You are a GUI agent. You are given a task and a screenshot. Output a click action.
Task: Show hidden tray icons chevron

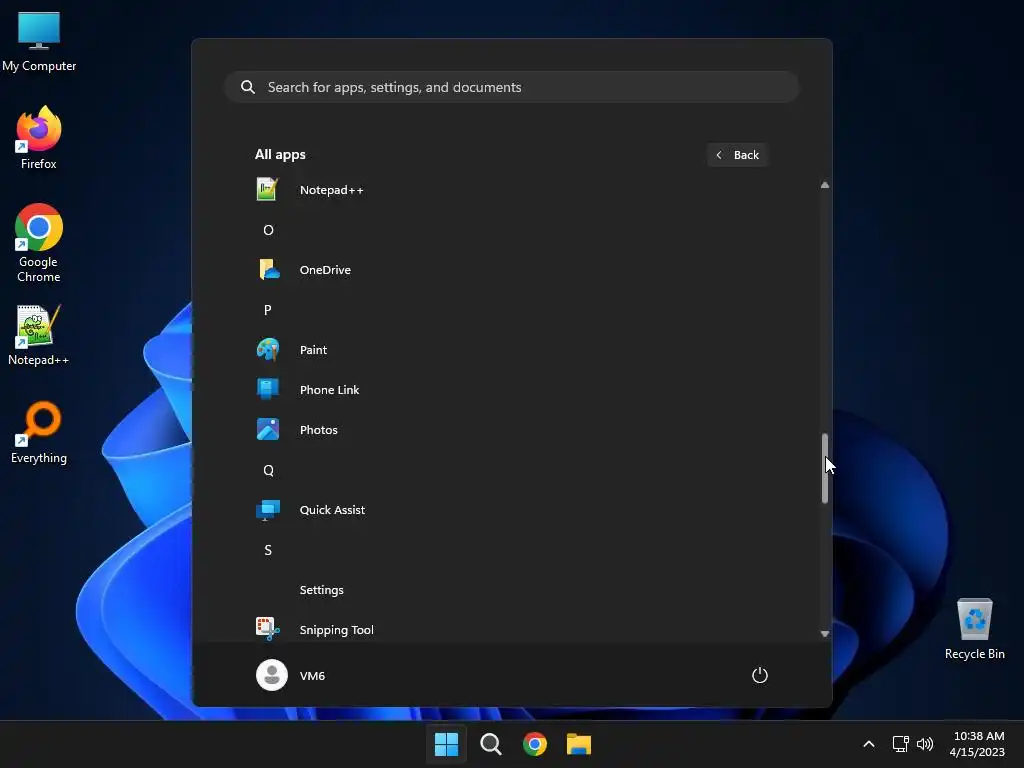coord(869,744)
